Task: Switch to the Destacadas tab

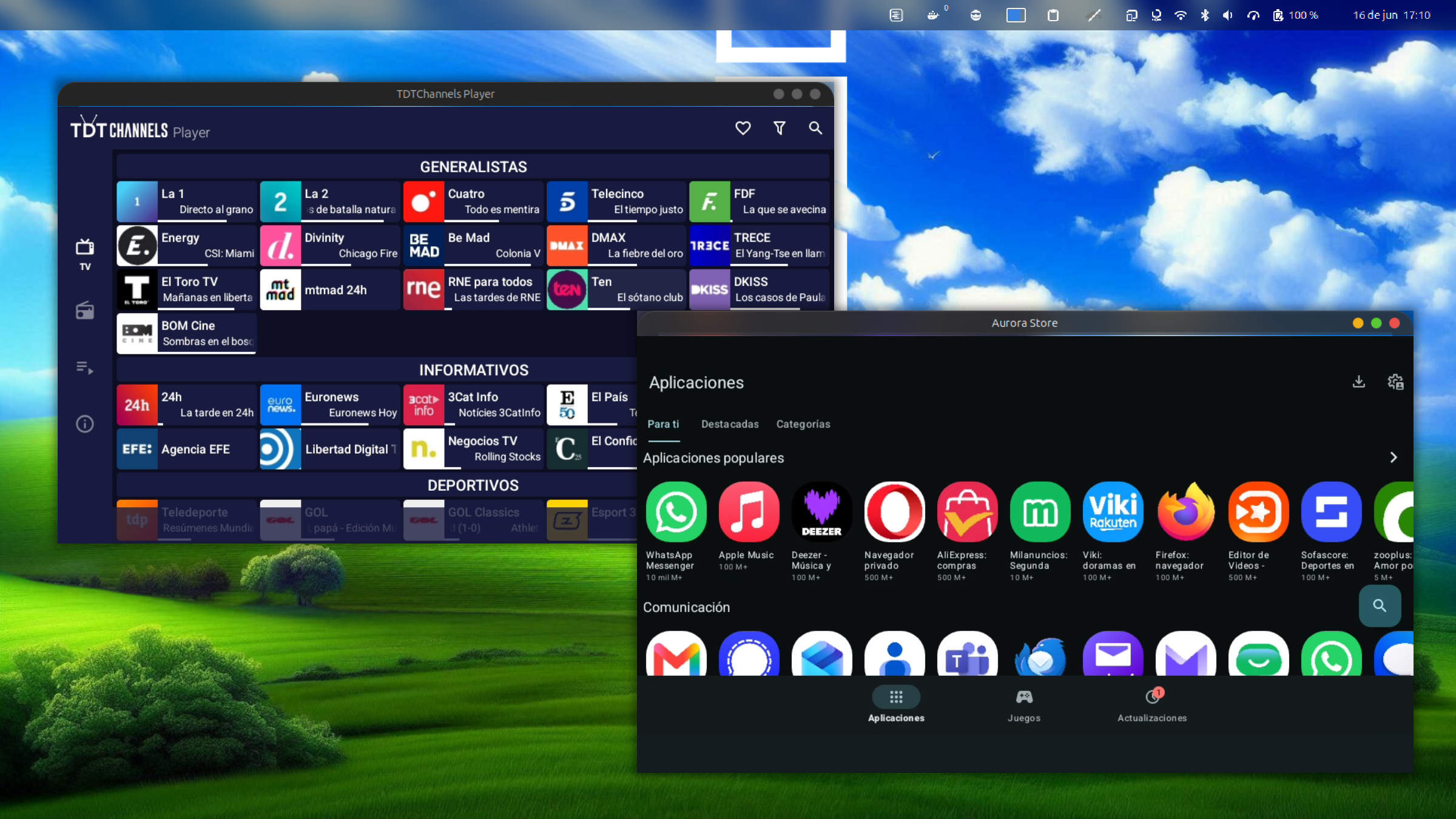Action: (730, 424)
